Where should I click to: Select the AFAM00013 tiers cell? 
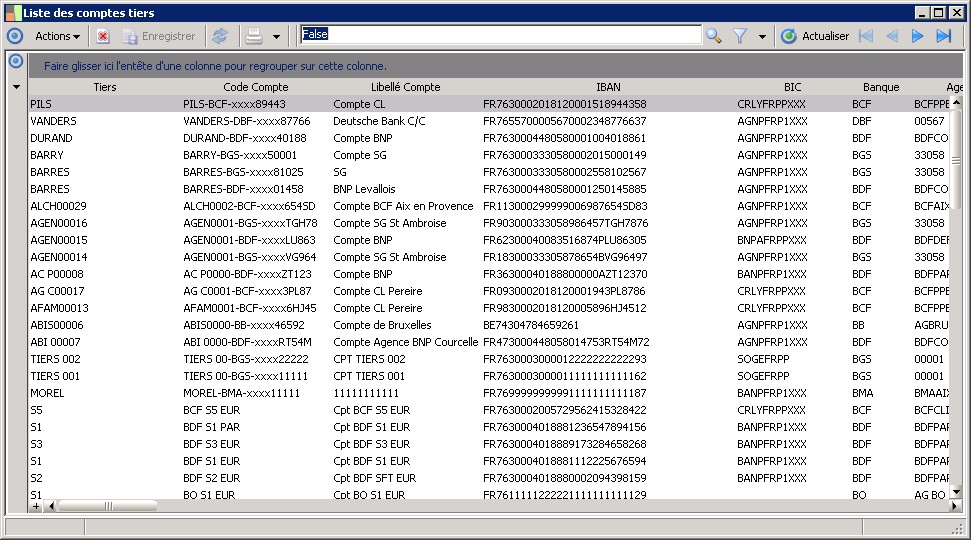click(59, 308)
